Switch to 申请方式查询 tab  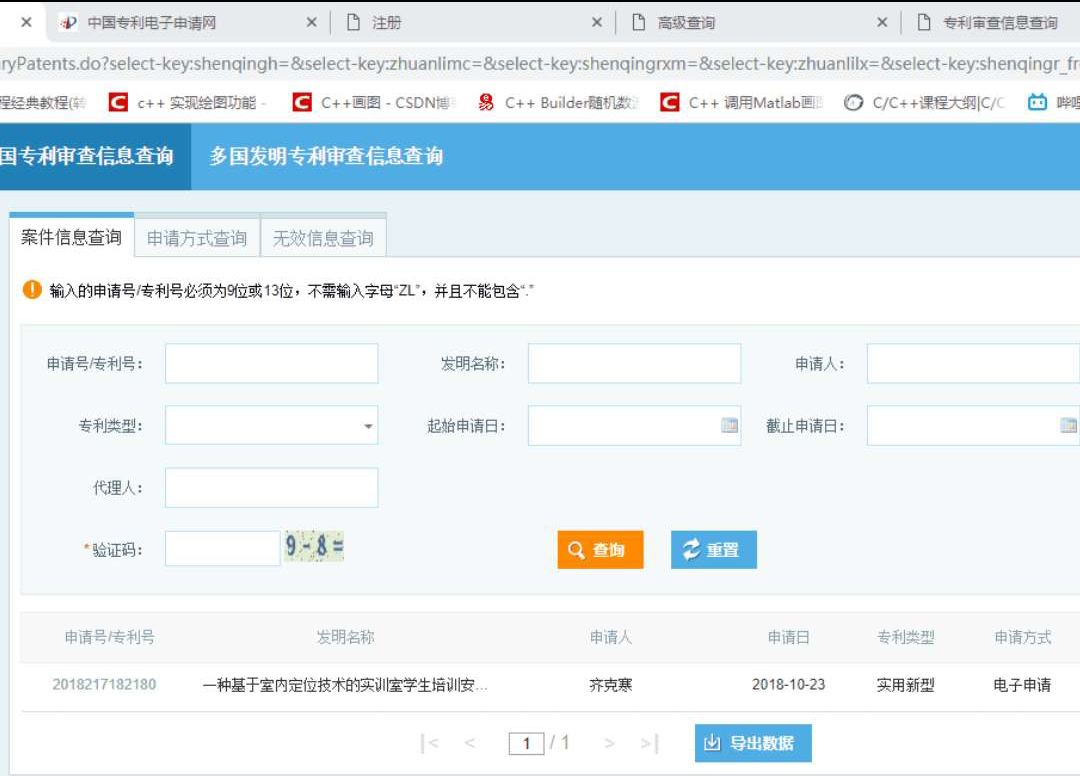coord(197,238)
